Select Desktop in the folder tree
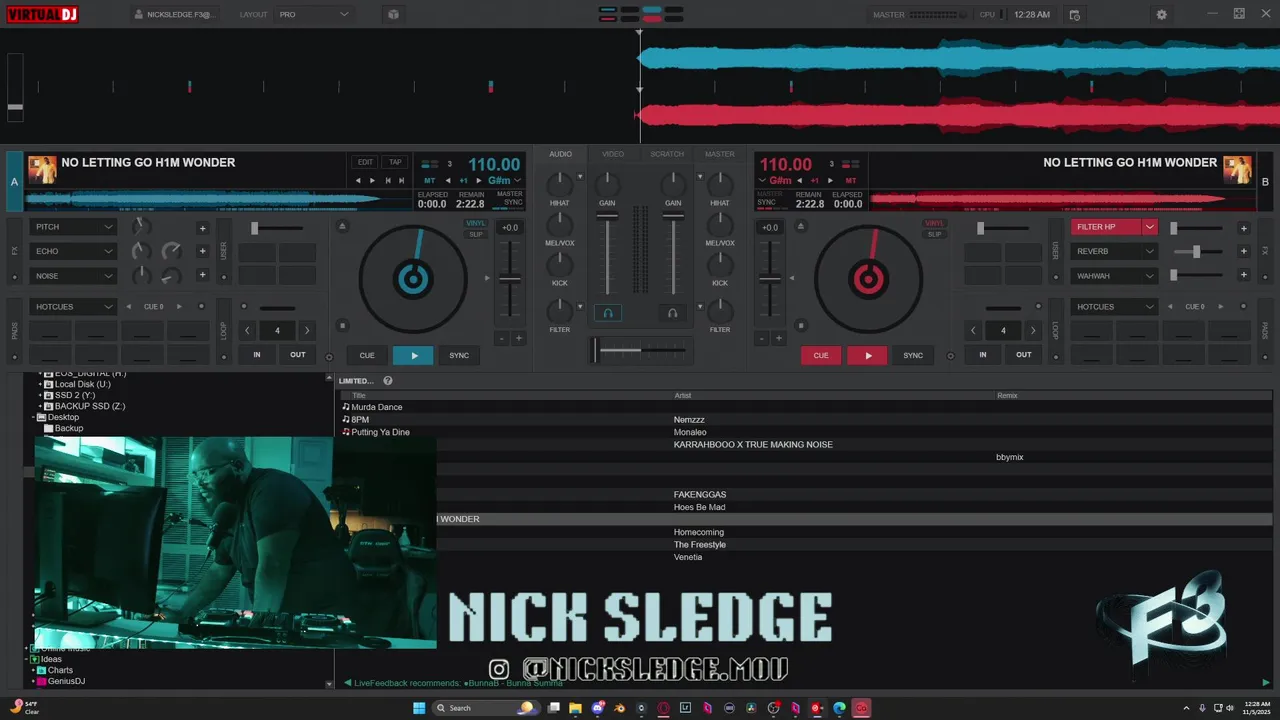Screen dimensions: 1280x720 63,417
